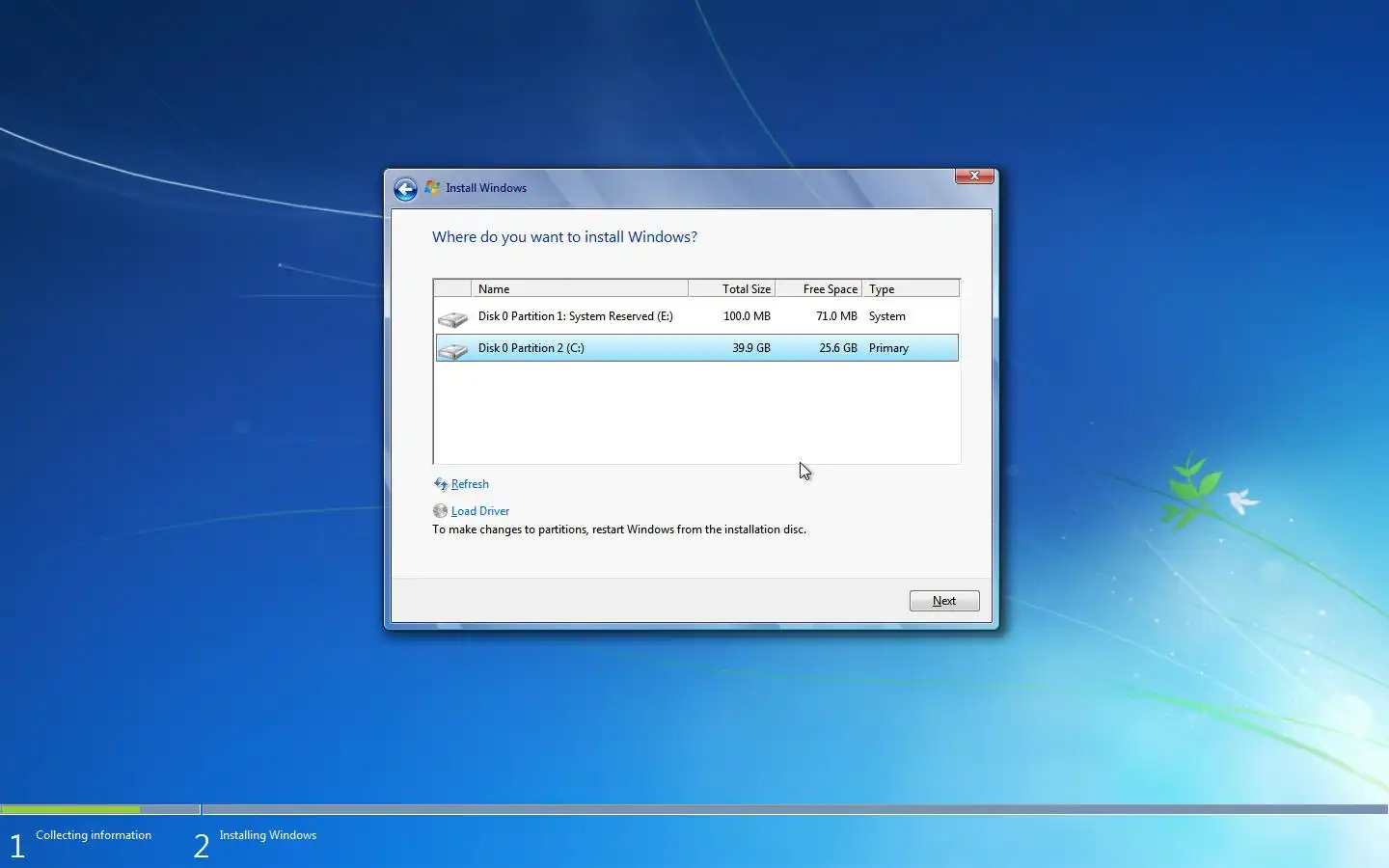Click the Install Windows title text

coord(486,188)
